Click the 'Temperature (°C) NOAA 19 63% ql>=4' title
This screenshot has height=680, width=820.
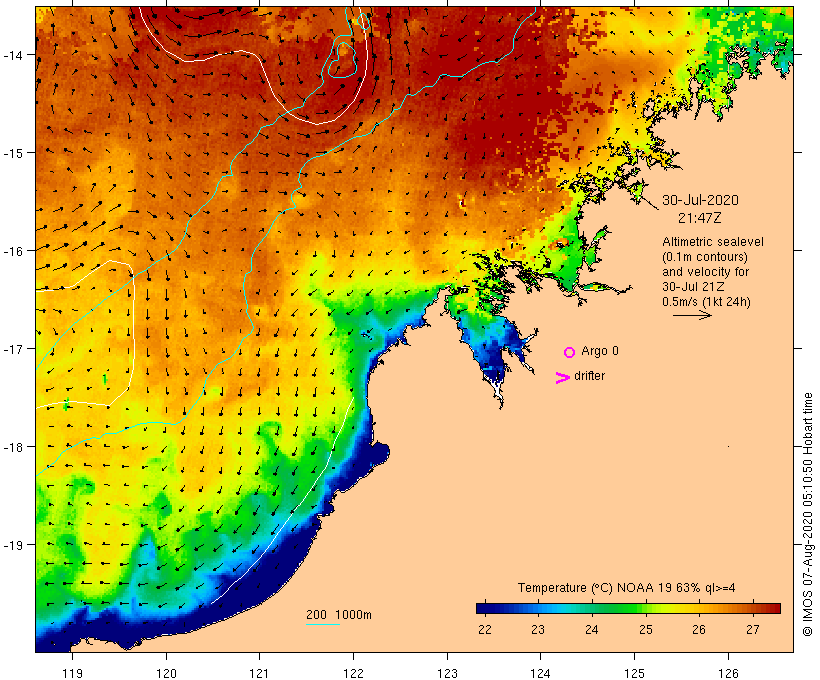(x=627, y=588)
